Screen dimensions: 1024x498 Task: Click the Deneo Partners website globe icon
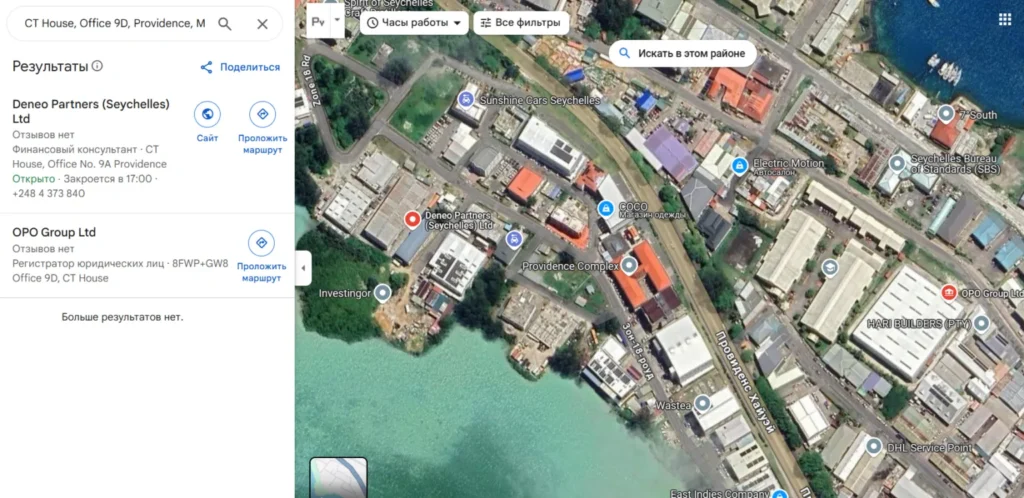[207, 114]
